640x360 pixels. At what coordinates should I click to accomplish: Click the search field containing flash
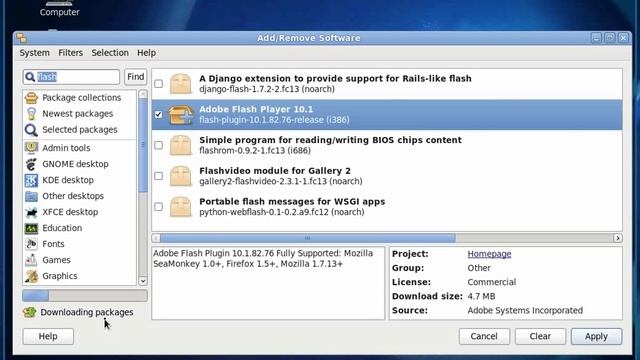[71, 77]
